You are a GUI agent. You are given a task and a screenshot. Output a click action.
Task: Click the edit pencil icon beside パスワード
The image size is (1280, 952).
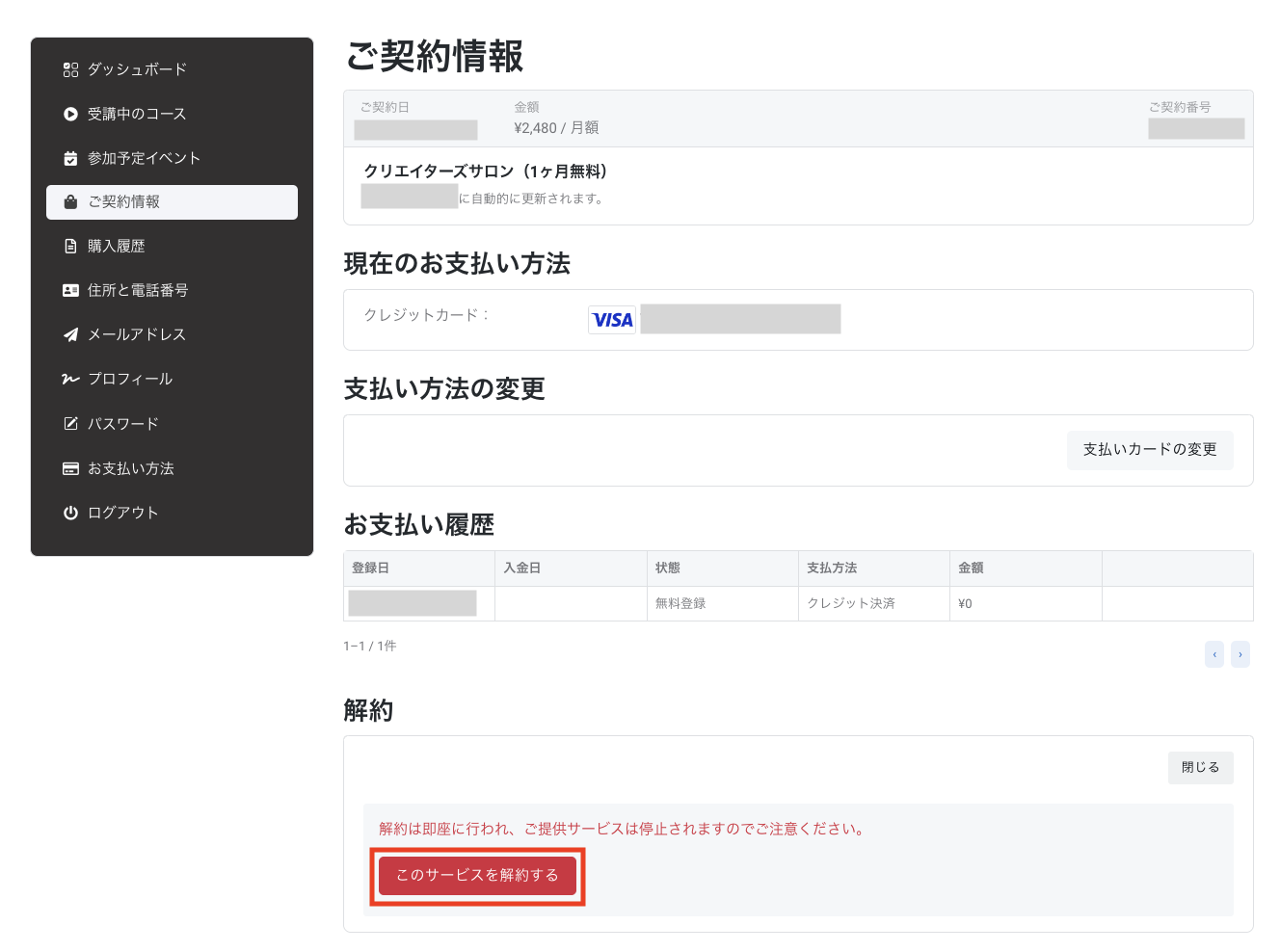[x=70, y=424]
